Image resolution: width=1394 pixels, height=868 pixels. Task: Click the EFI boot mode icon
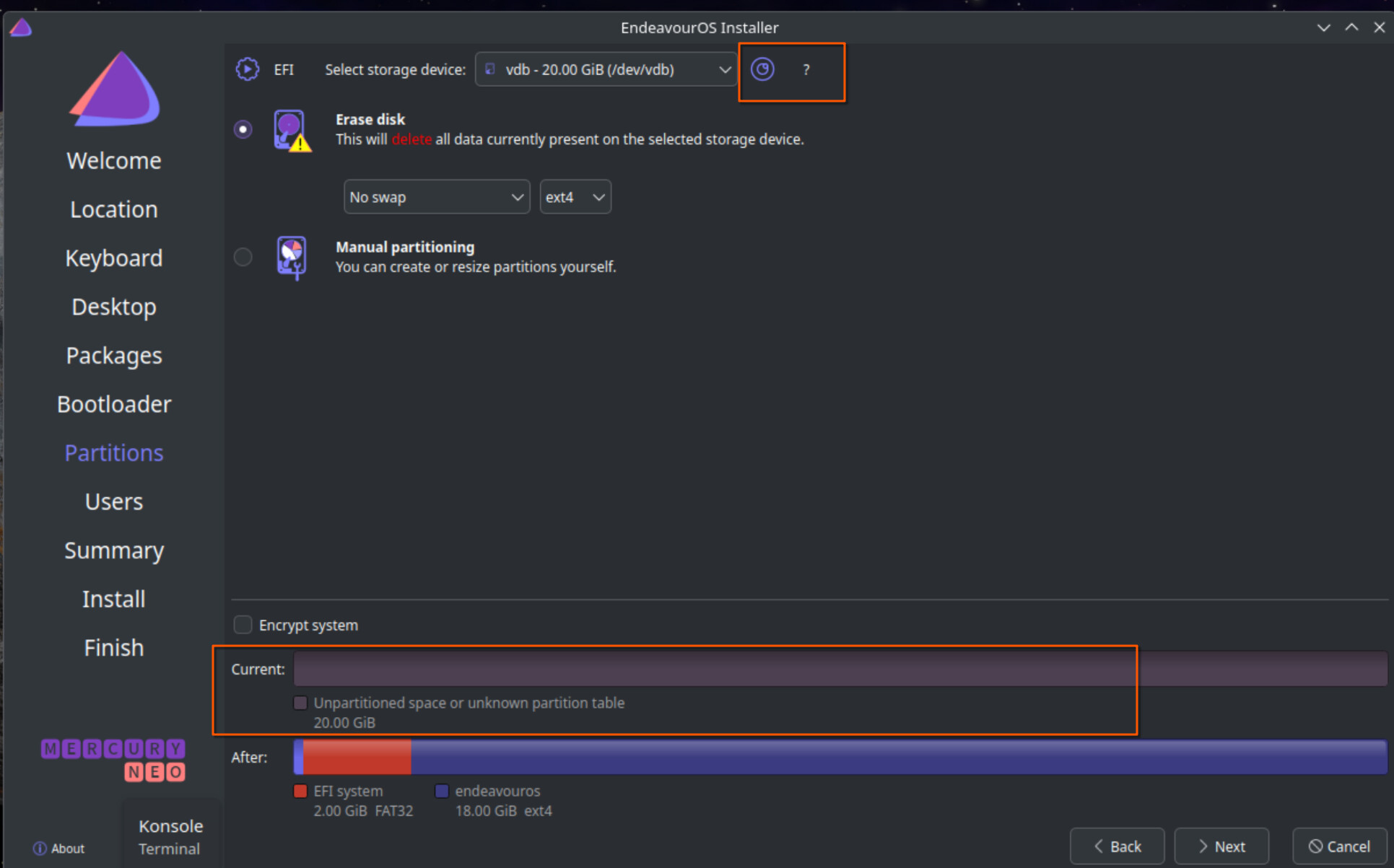tap(247, 69)
